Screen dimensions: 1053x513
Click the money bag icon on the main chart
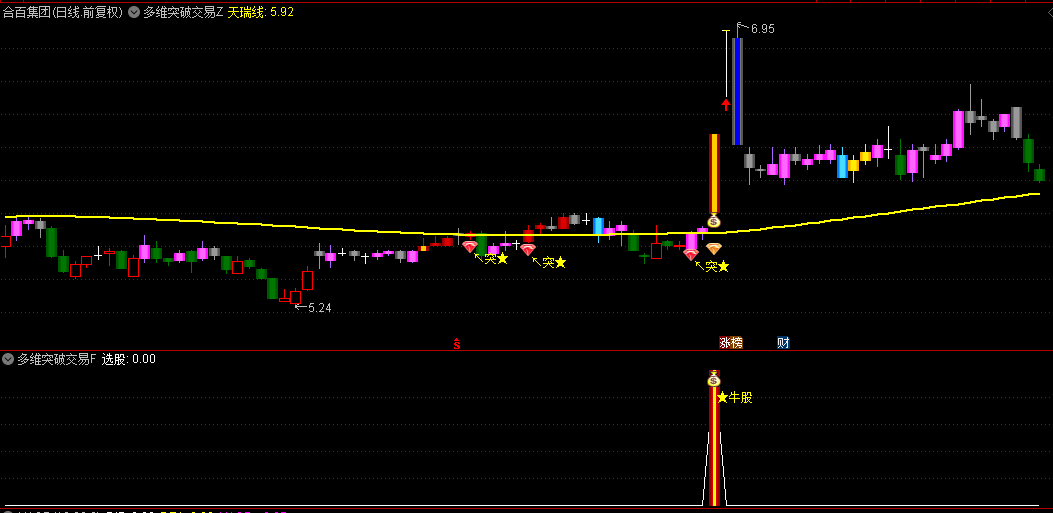pos(714,220)
